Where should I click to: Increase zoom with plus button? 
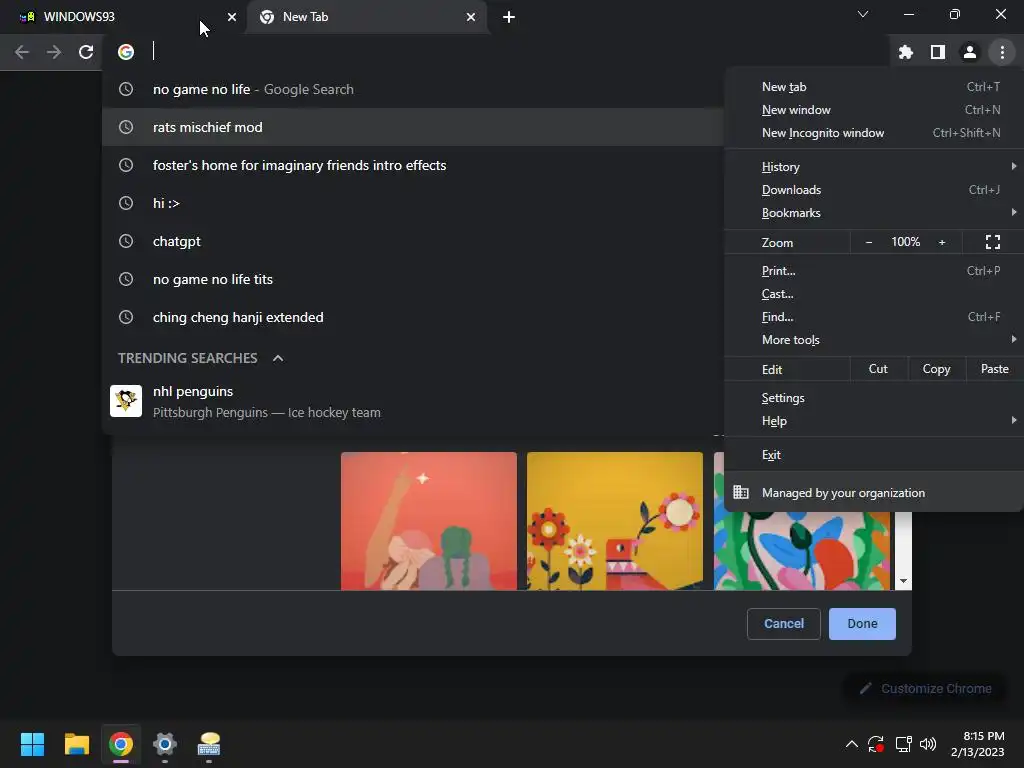tap(942, 242)
